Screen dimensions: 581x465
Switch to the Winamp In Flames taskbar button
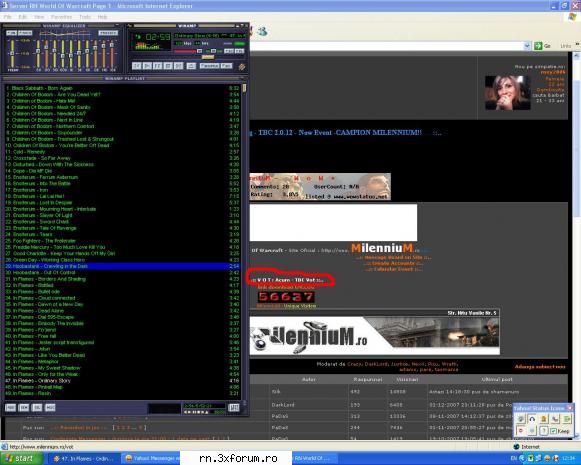pyautogui.click(x=85, y=458)
